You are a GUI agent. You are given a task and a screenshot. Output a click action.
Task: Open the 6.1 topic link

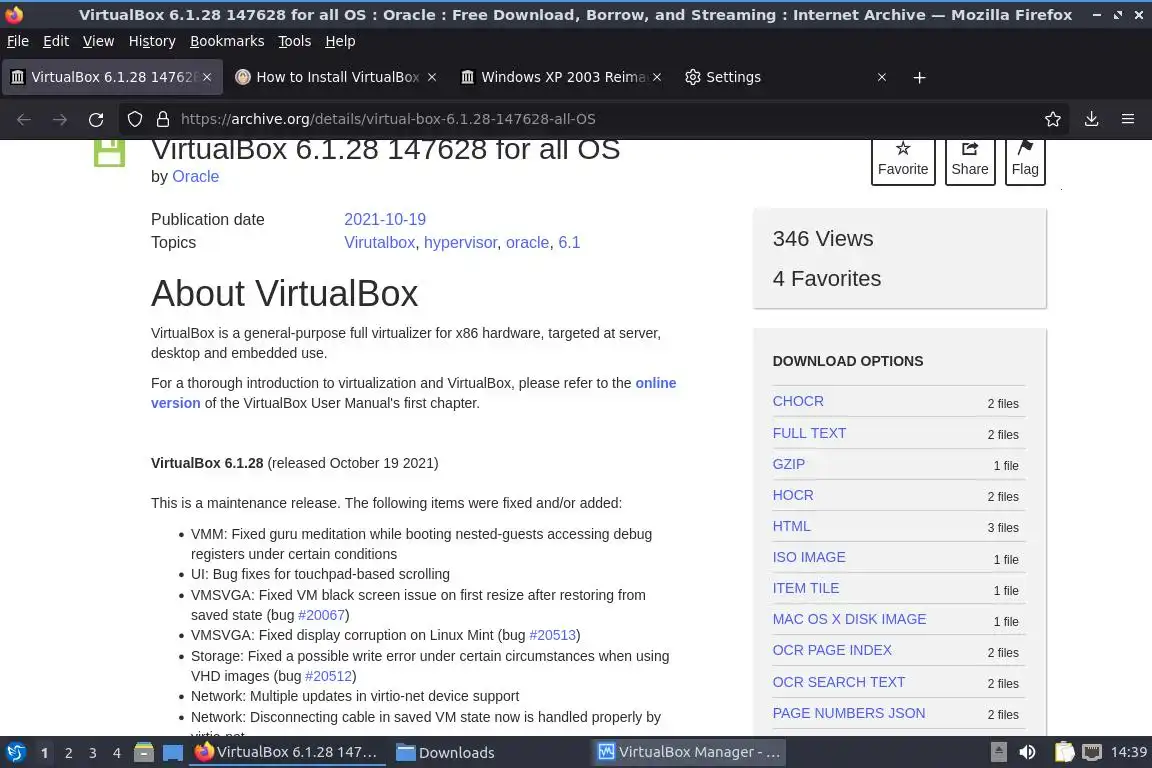click(x=569, y=243)
